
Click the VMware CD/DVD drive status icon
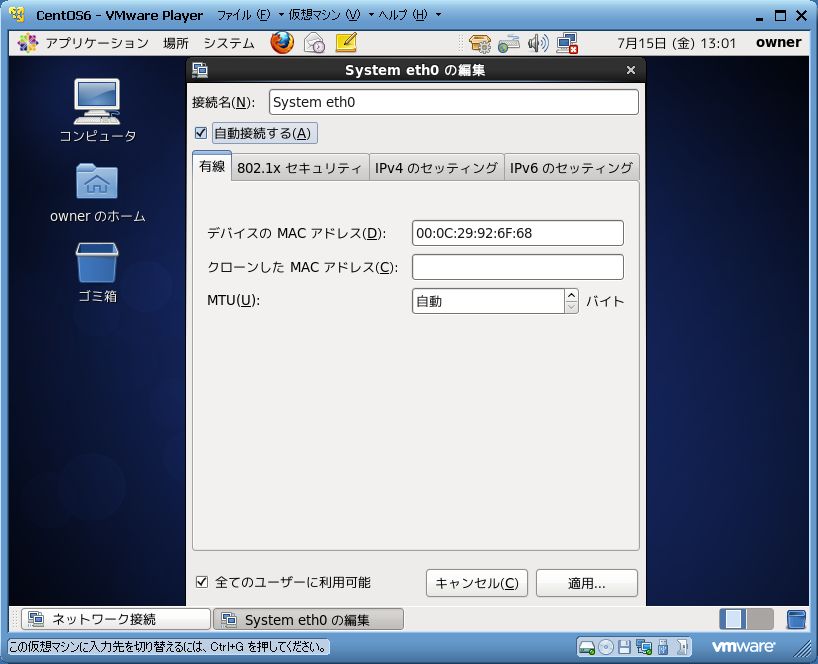[x=606, y=647]
